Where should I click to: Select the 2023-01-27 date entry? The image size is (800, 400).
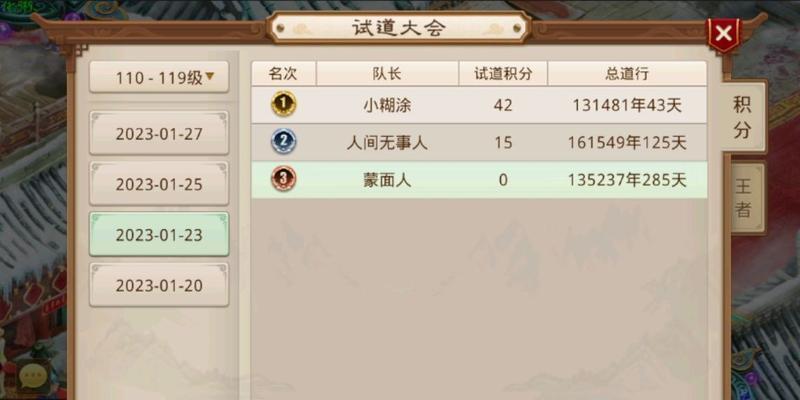pyautogui.click(x=159, y=133)
